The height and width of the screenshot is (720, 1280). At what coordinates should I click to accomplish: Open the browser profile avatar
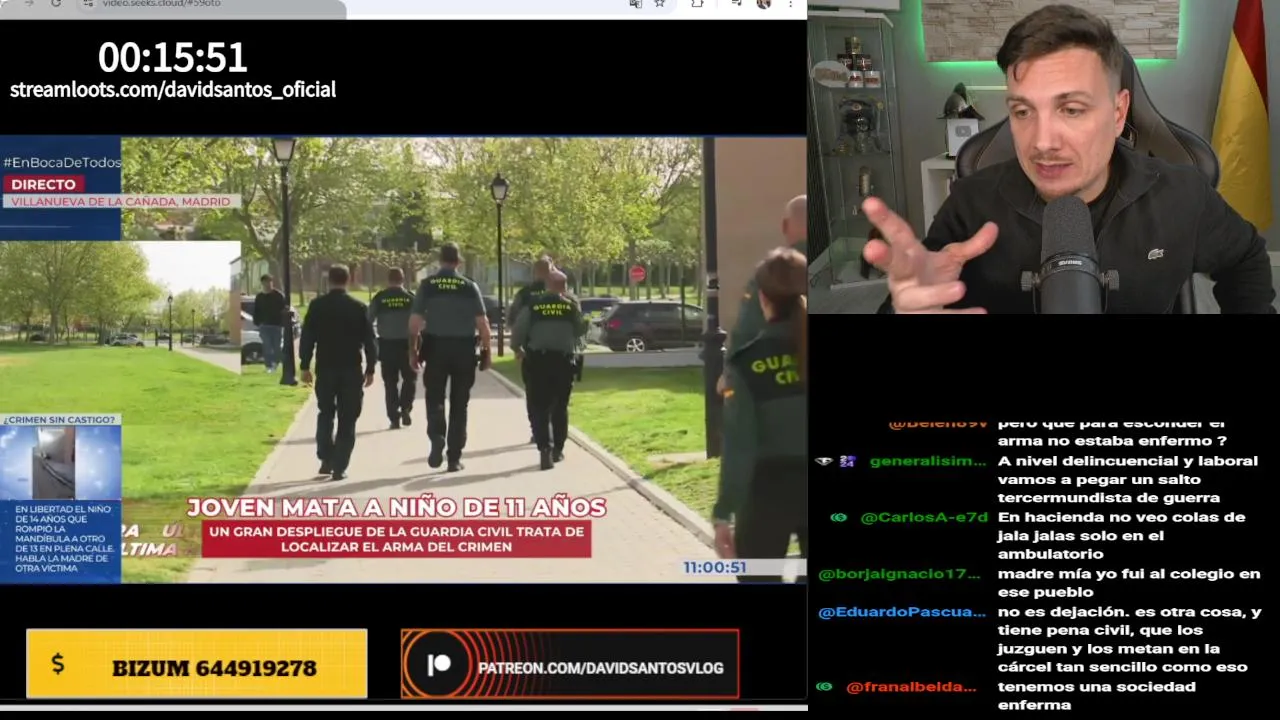tap(764, 4)
